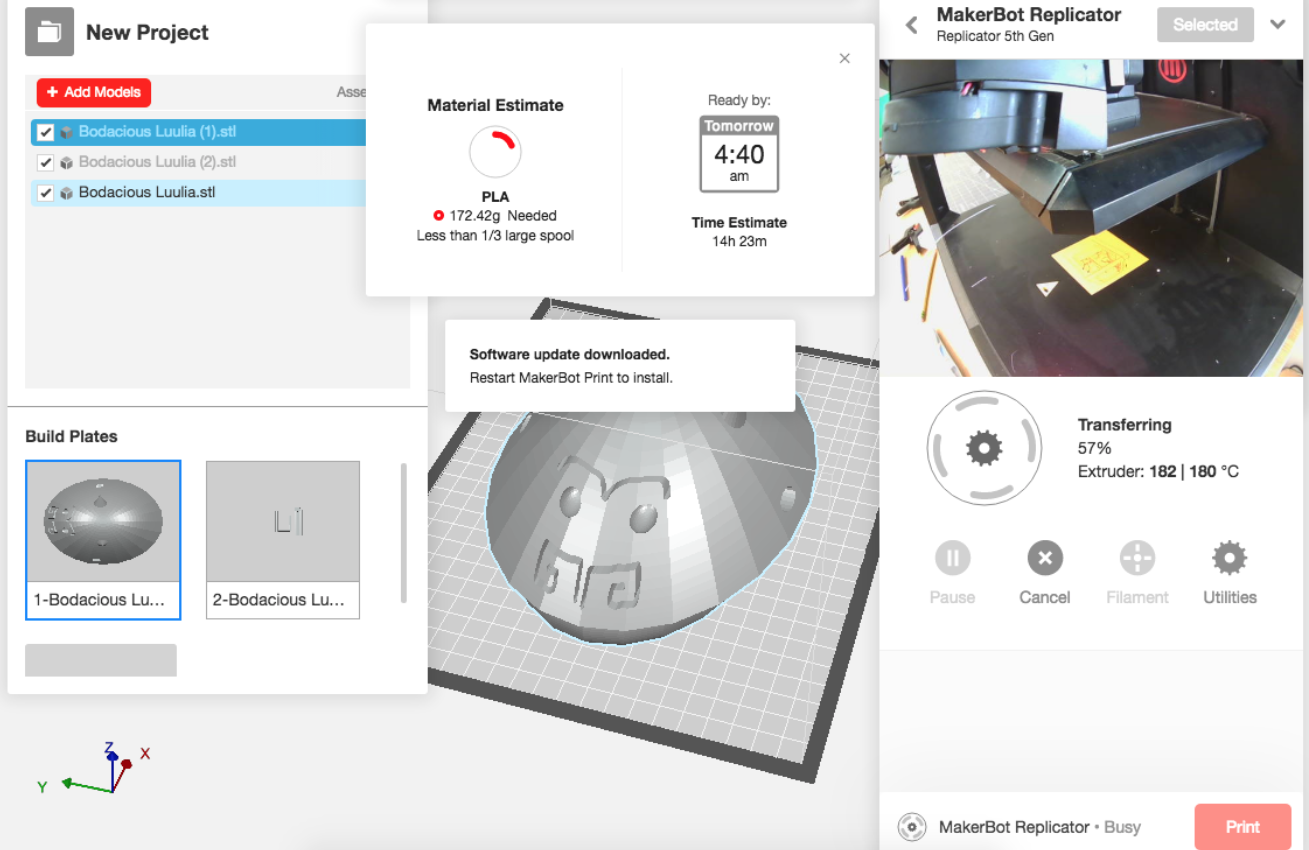Select the dome model on the build plate

650,520
